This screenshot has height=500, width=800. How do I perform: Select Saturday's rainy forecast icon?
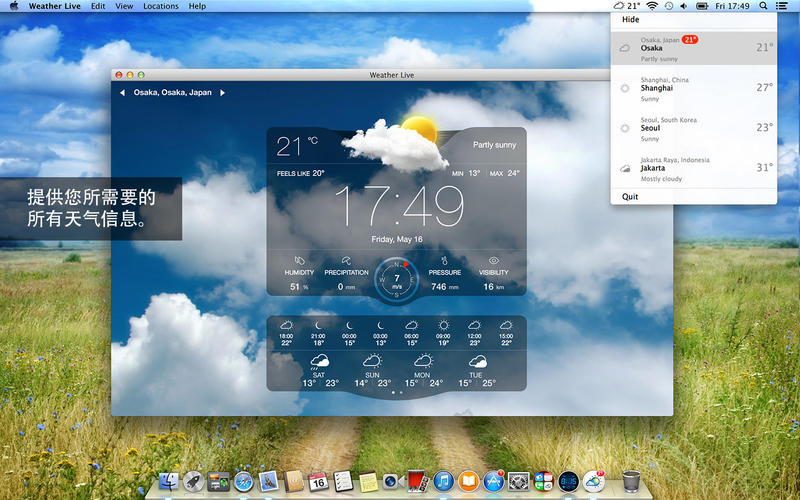pyautogui.click(x=319, y=361)
